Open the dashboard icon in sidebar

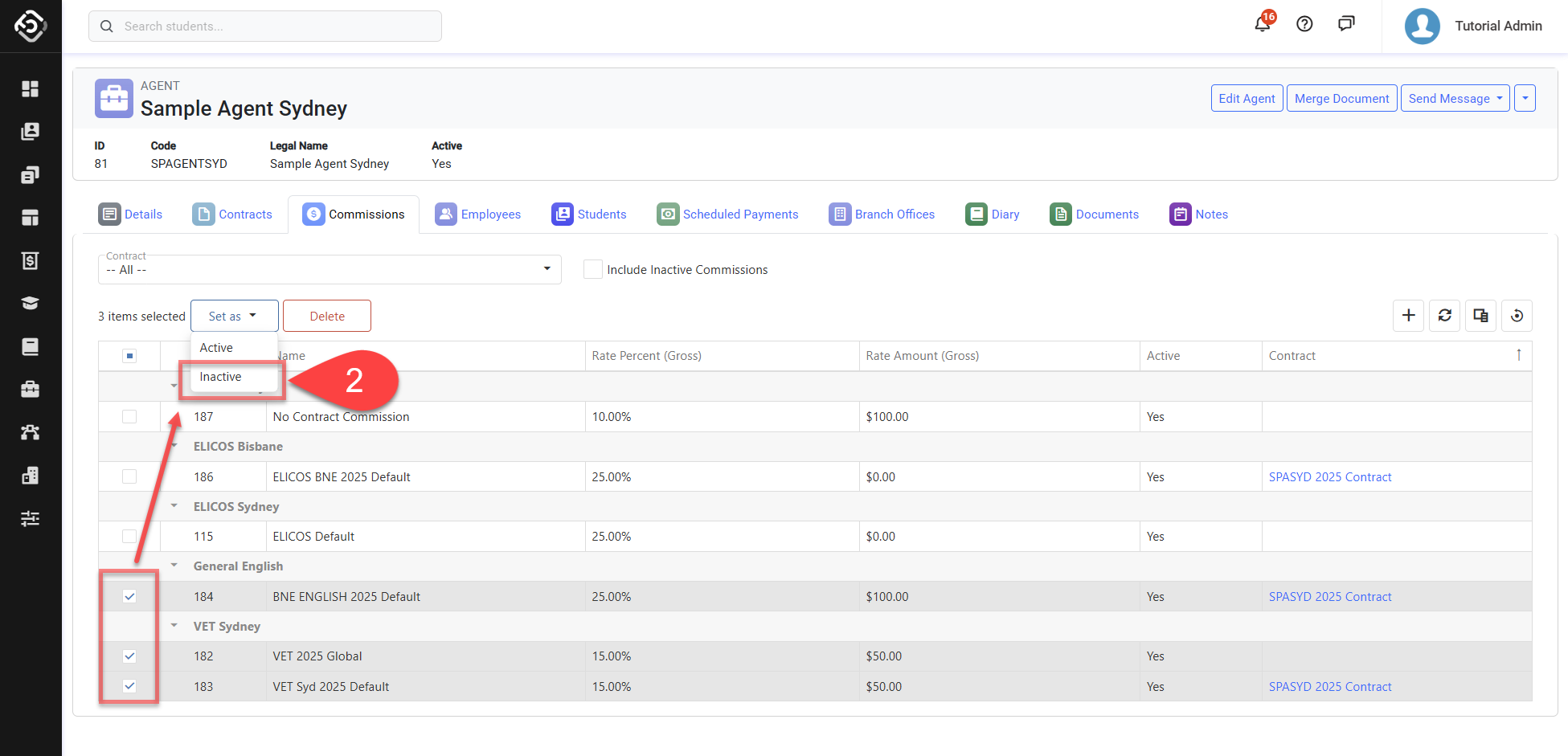(31, 88)
